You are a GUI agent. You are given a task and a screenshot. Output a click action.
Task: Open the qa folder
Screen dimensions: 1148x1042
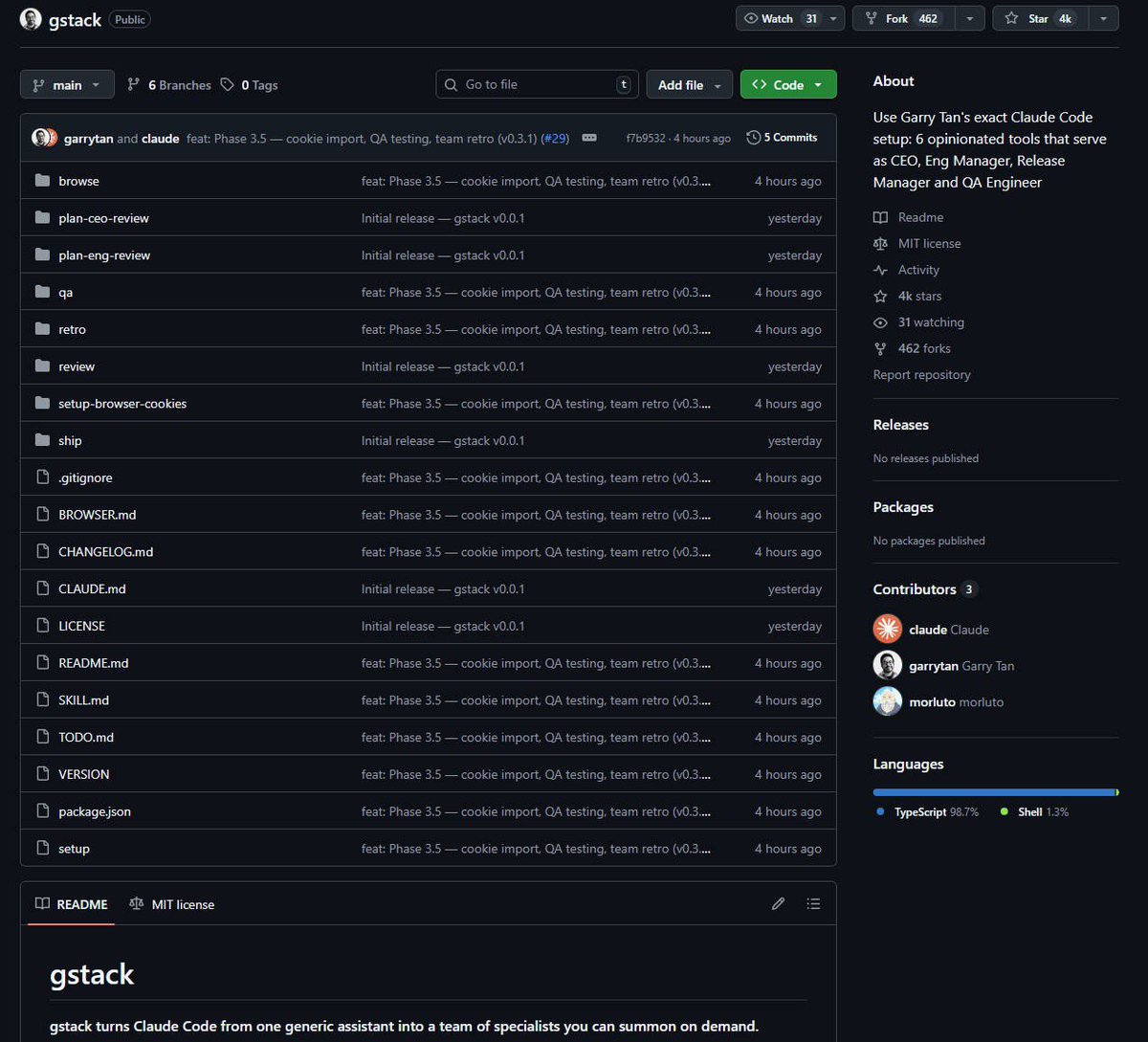[66, 293]
